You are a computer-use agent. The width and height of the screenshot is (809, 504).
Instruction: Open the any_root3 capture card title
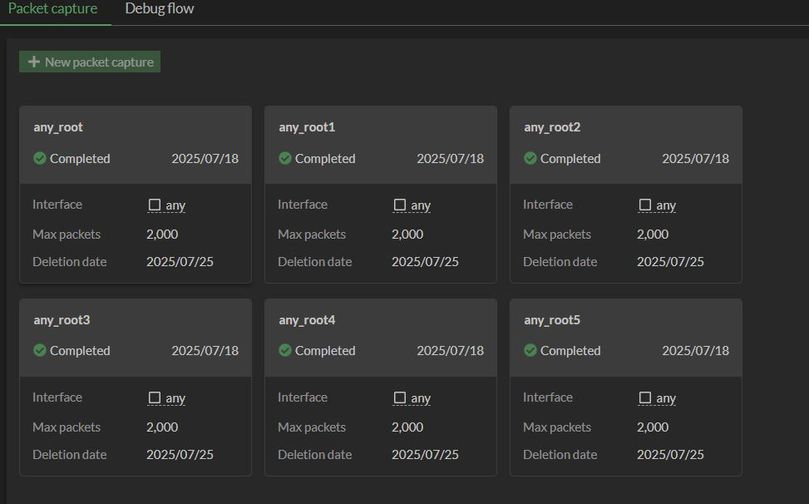[62, 320]
